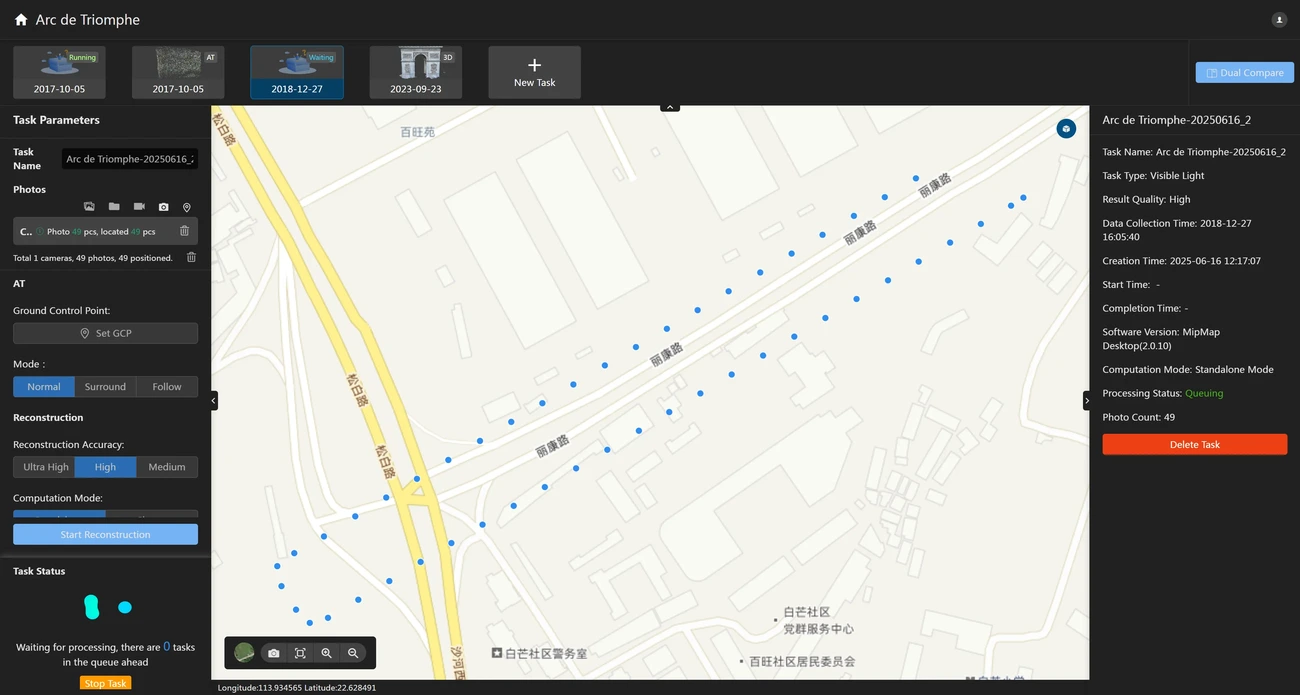Zoom out on the map
The height and width of the screenshot is (695, 1300).
point(353,653)
